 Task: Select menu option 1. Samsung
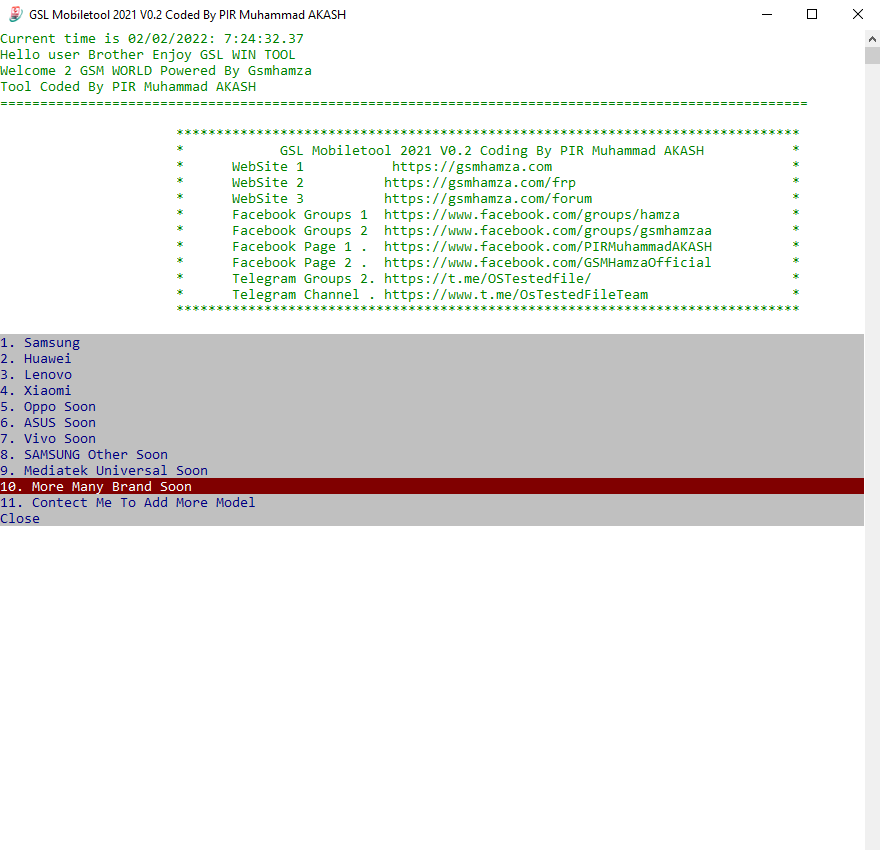432,342
